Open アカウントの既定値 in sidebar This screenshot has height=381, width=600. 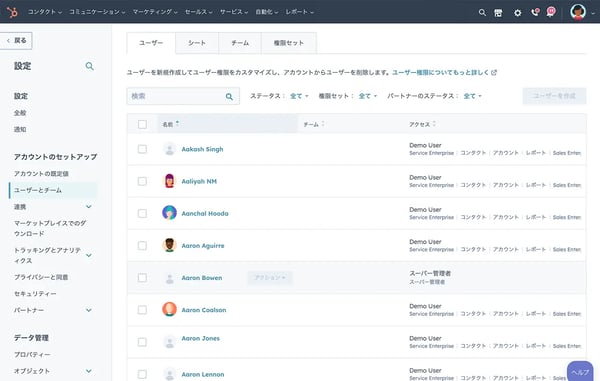[41, 174]
